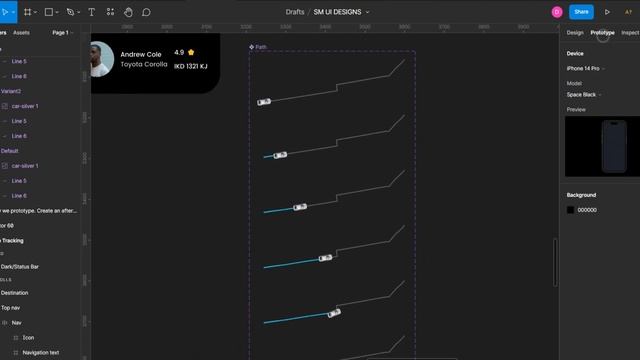Select the Hand tool
The height and width of the screenshot is (360, 640).
(x=128, y=12)
